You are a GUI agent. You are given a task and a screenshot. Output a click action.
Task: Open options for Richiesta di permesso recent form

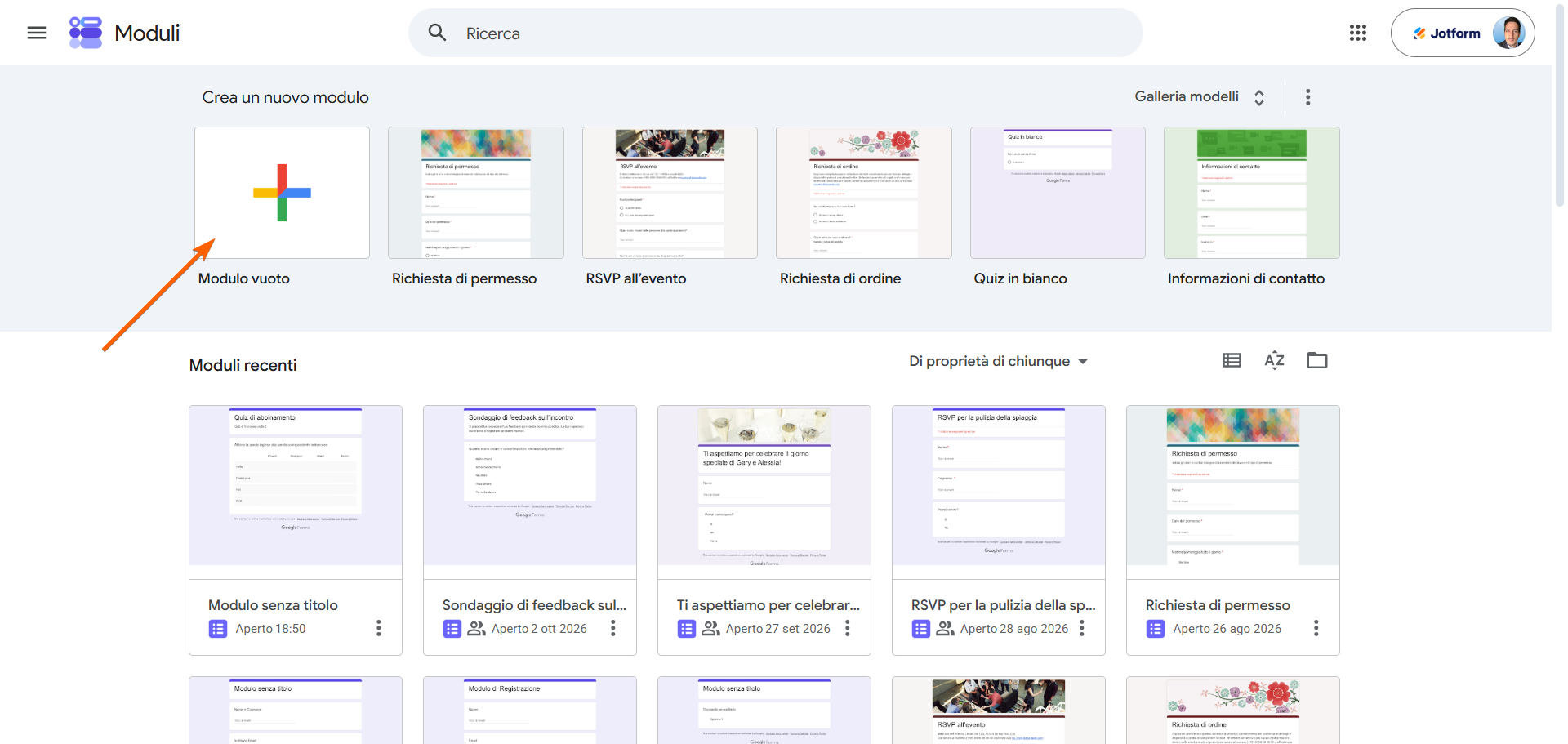(1316, 628)
